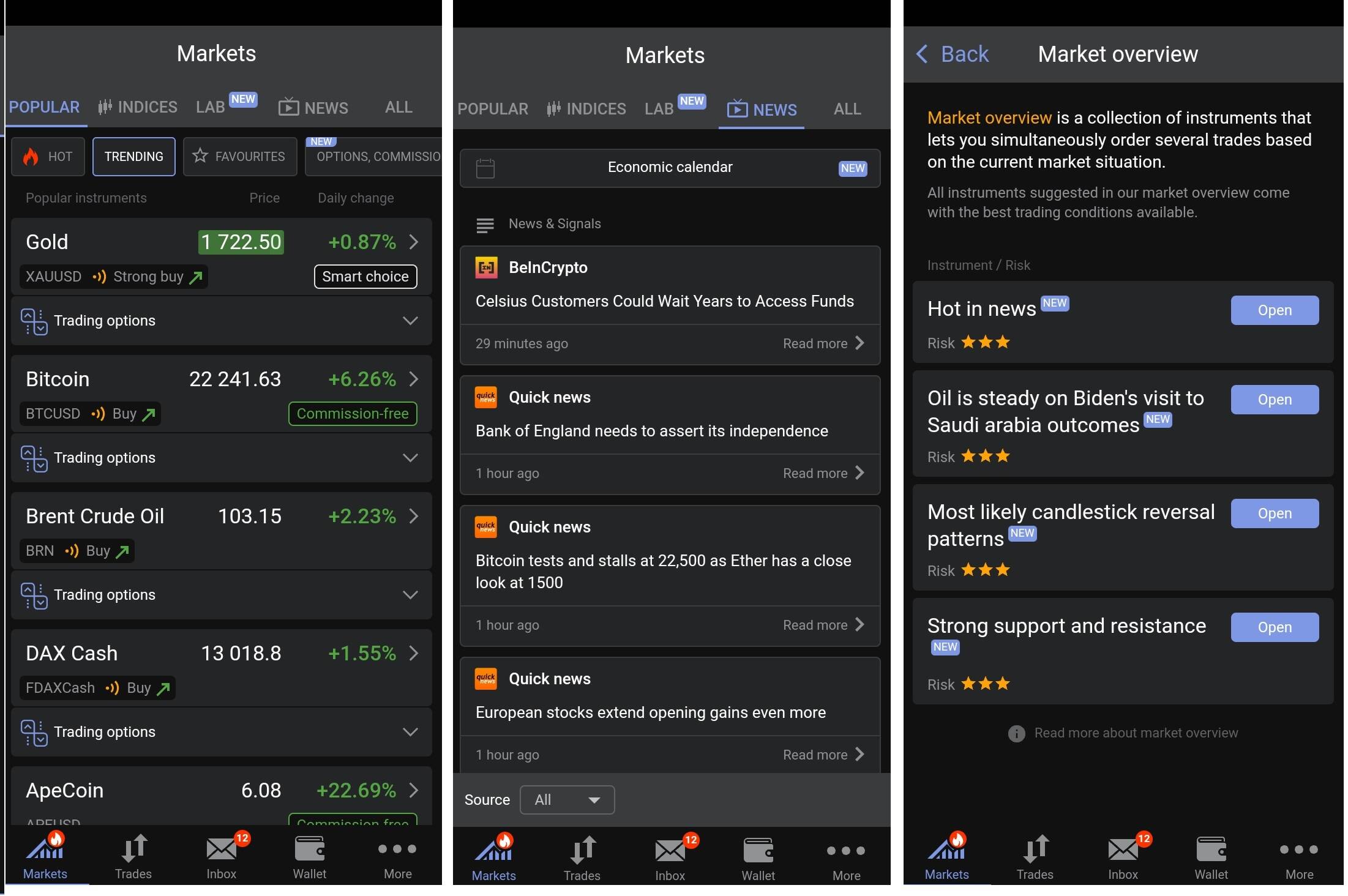Toggle FAVOURITES instruments filter
Image resolution: width=1348 pixels, height=896 pixels.
tap(240, 156)
